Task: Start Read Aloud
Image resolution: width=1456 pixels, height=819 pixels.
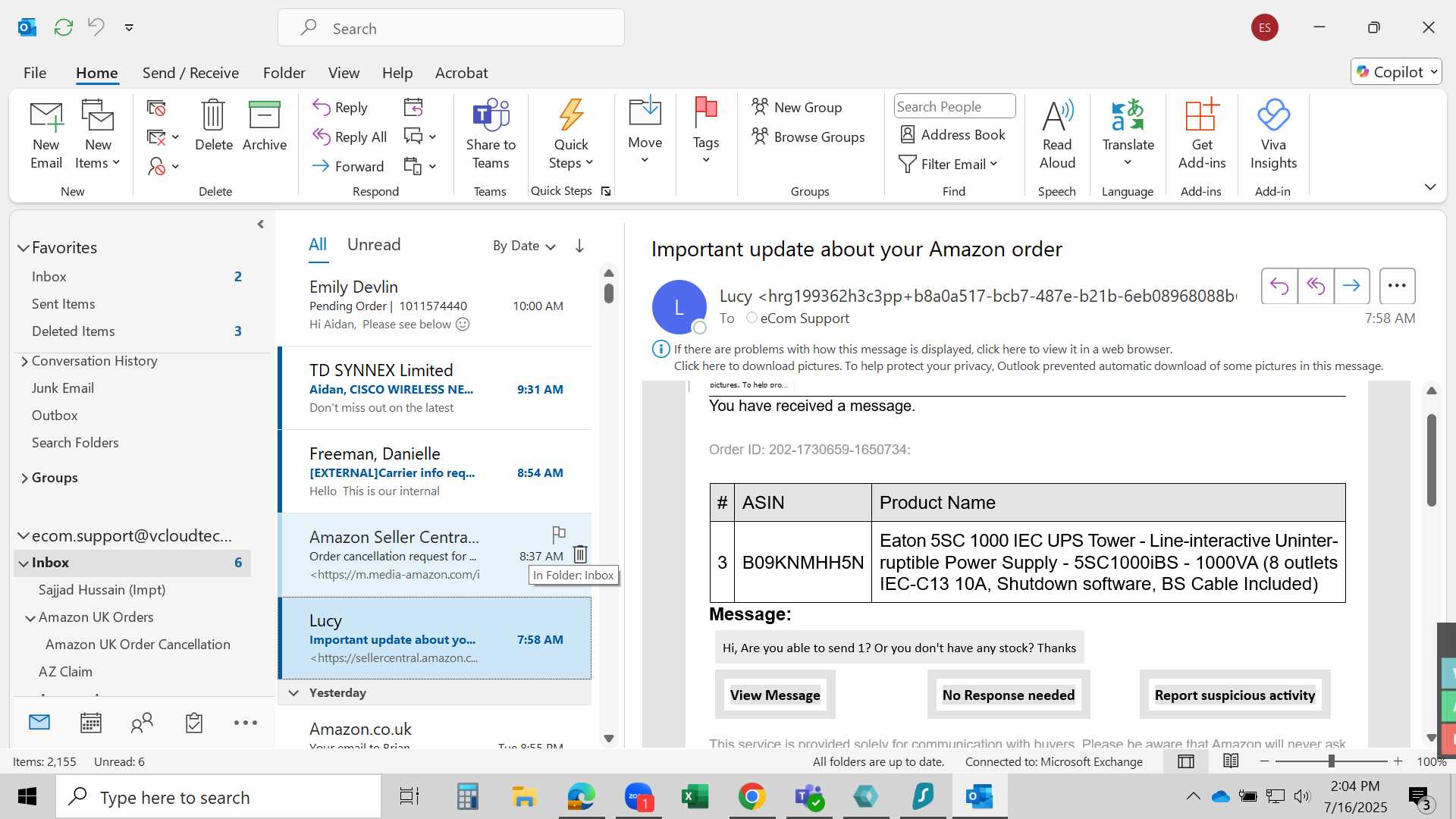Action: (x=1057, y=135)
